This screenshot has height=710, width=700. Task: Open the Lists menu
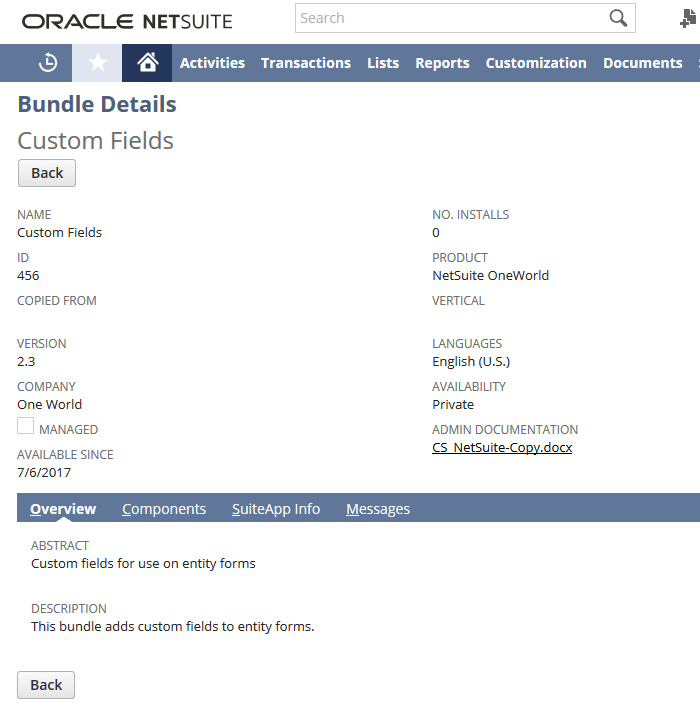383,63
